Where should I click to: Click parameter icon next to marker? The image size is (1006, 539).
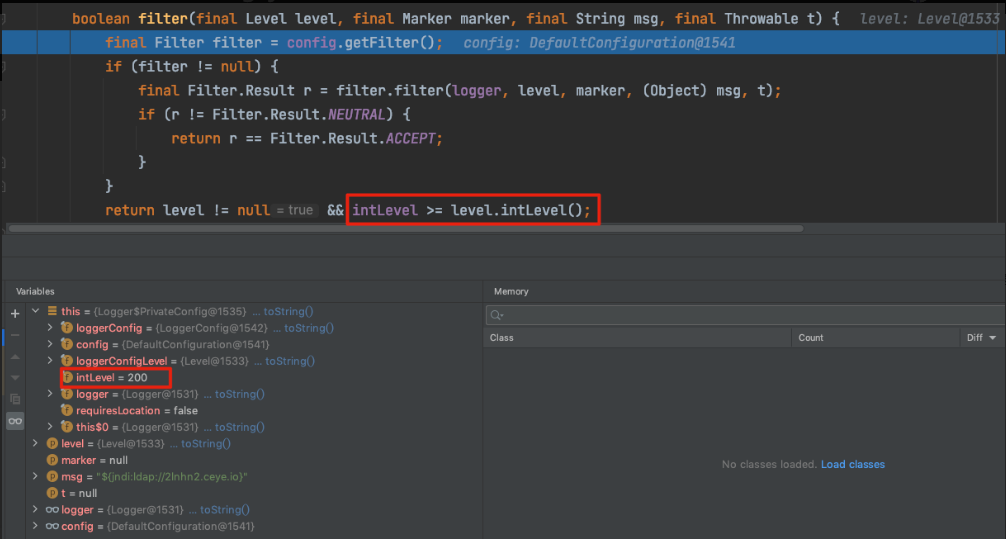tap(53, 460)
